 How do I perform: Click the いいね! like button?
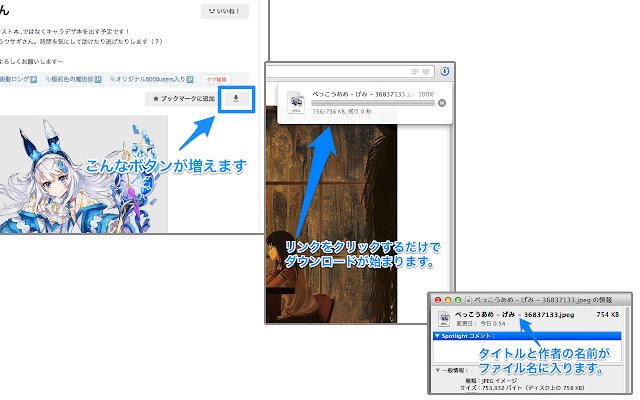224,11
